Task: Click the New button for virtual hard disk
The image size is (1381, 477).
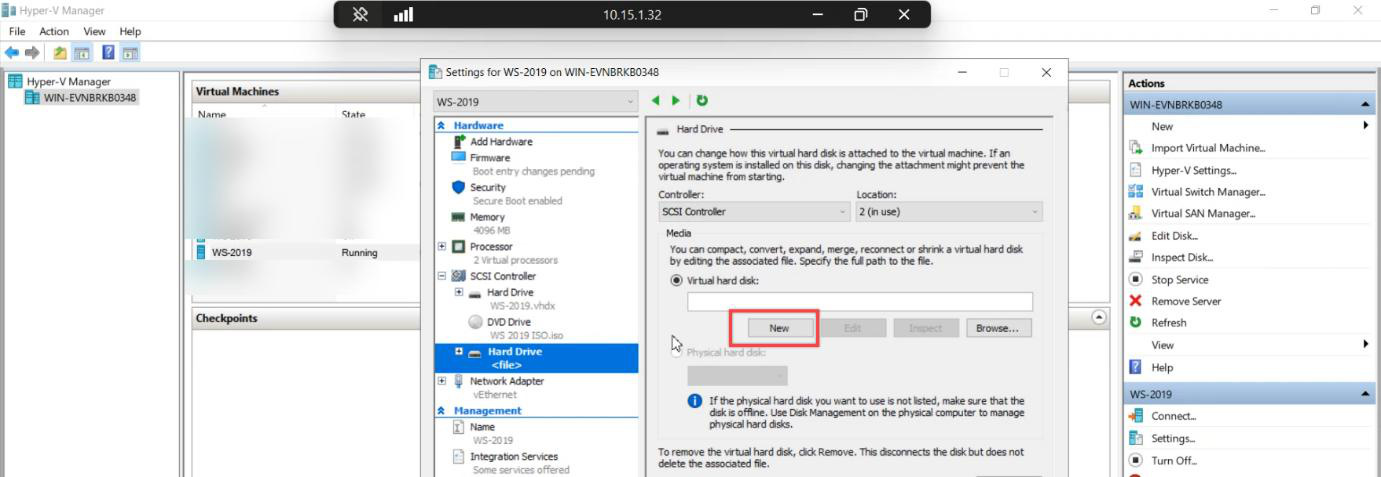Action: [x=779, y=328]
